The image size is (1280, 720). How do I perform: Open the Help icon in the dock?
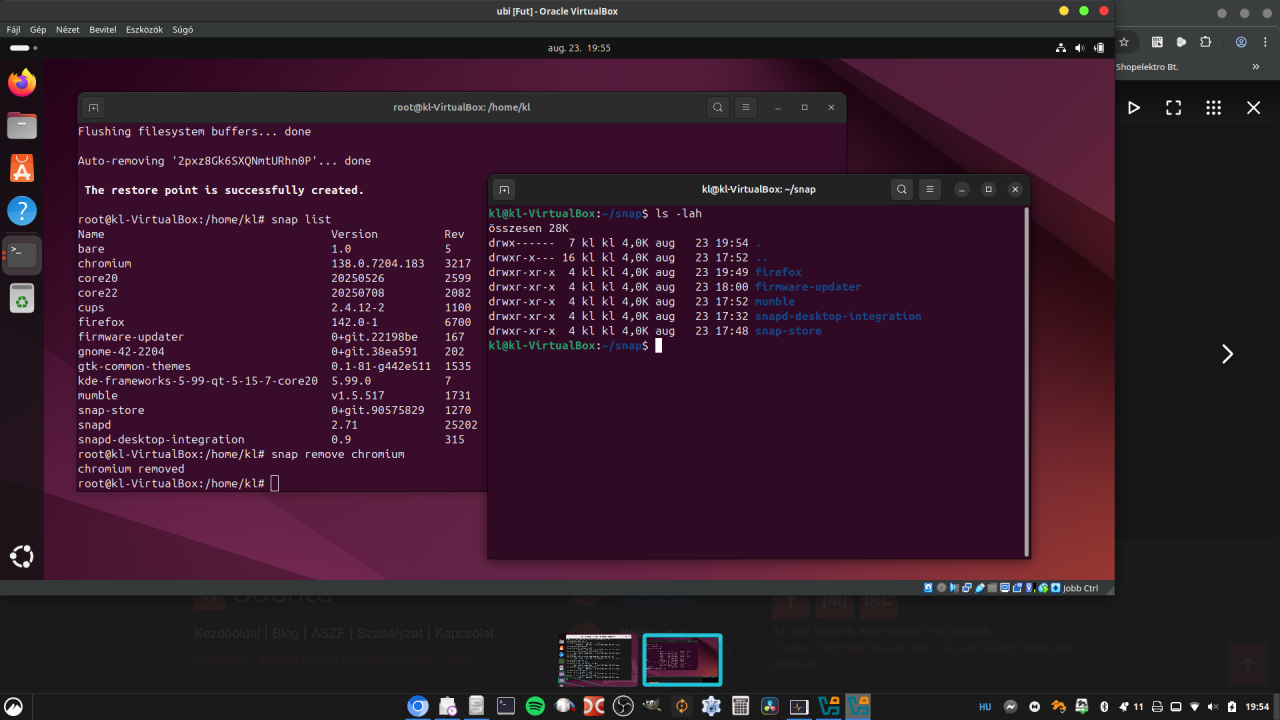(x=22, y=211)
